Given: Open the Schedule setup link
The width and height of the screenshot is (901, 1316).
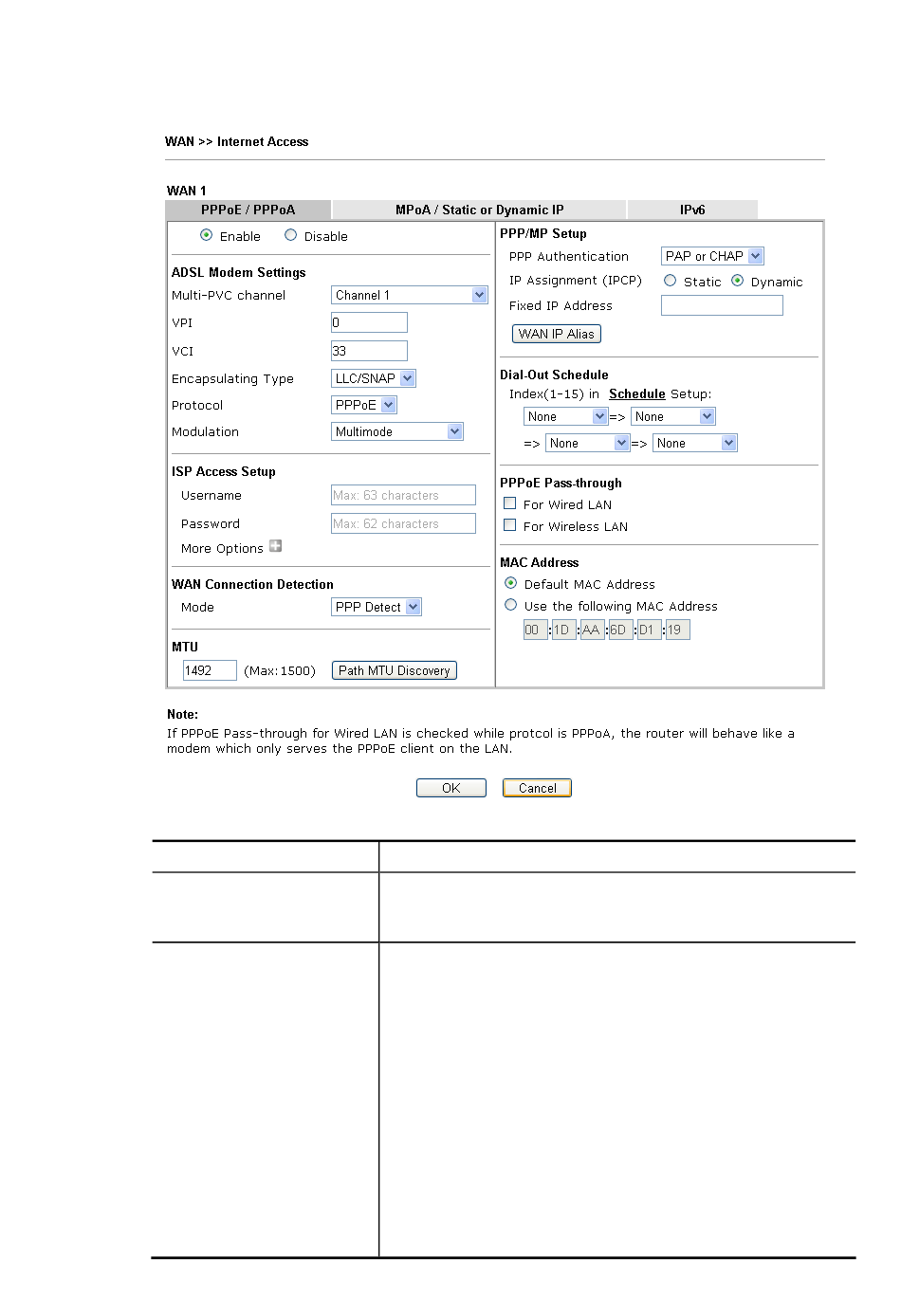Looking at the screenshot, I should point(637,393).
